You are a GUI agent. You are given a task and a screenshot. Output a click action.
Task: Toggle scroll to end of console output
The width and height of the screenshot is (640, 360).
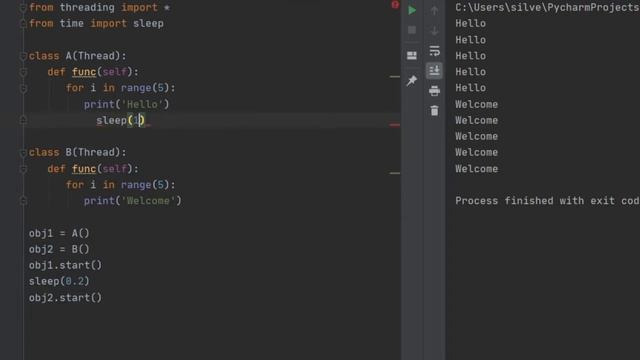point(434,71)
